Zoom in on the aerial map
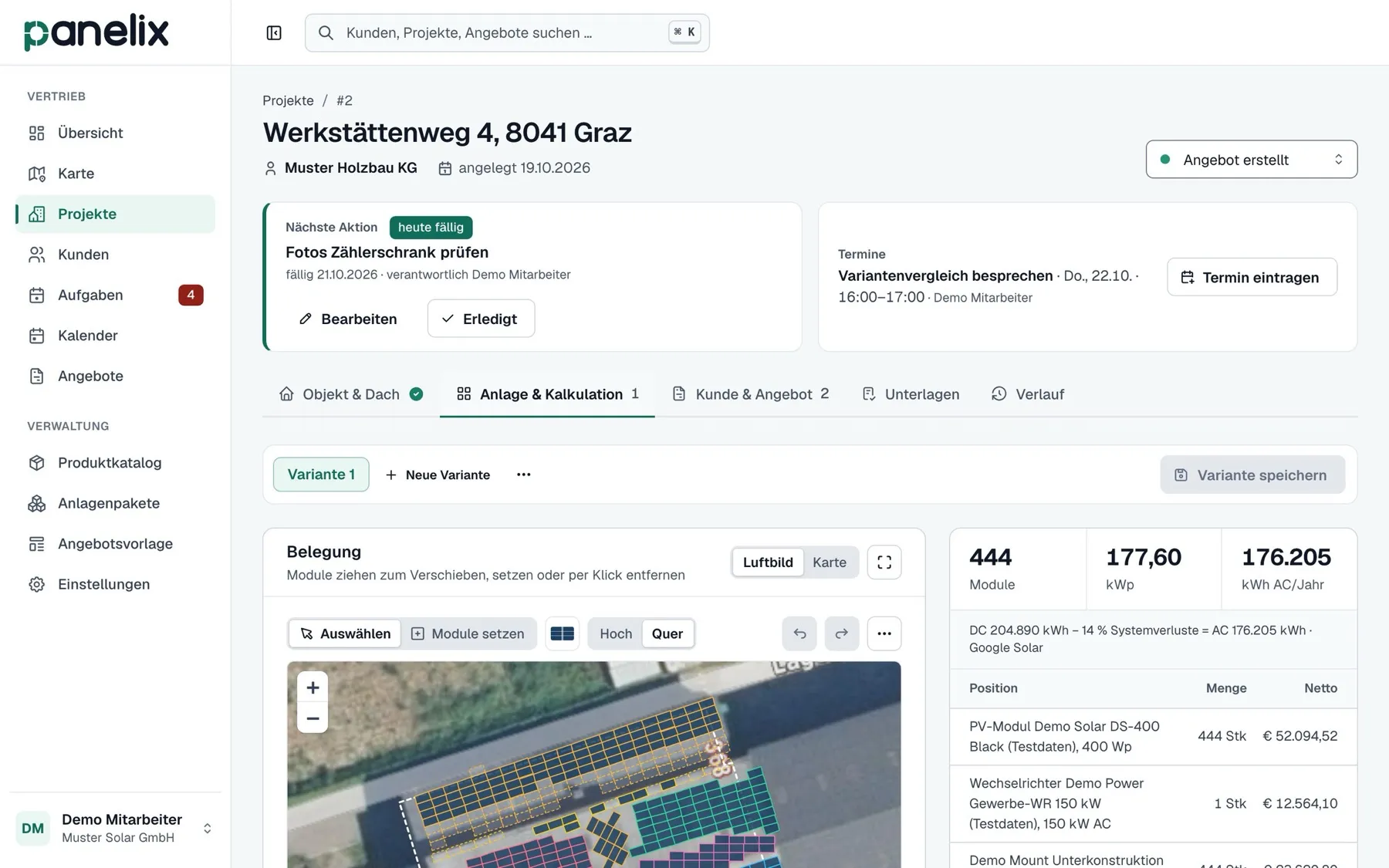This screenshot has width=1389, height=868. click(x=313, y=687)
